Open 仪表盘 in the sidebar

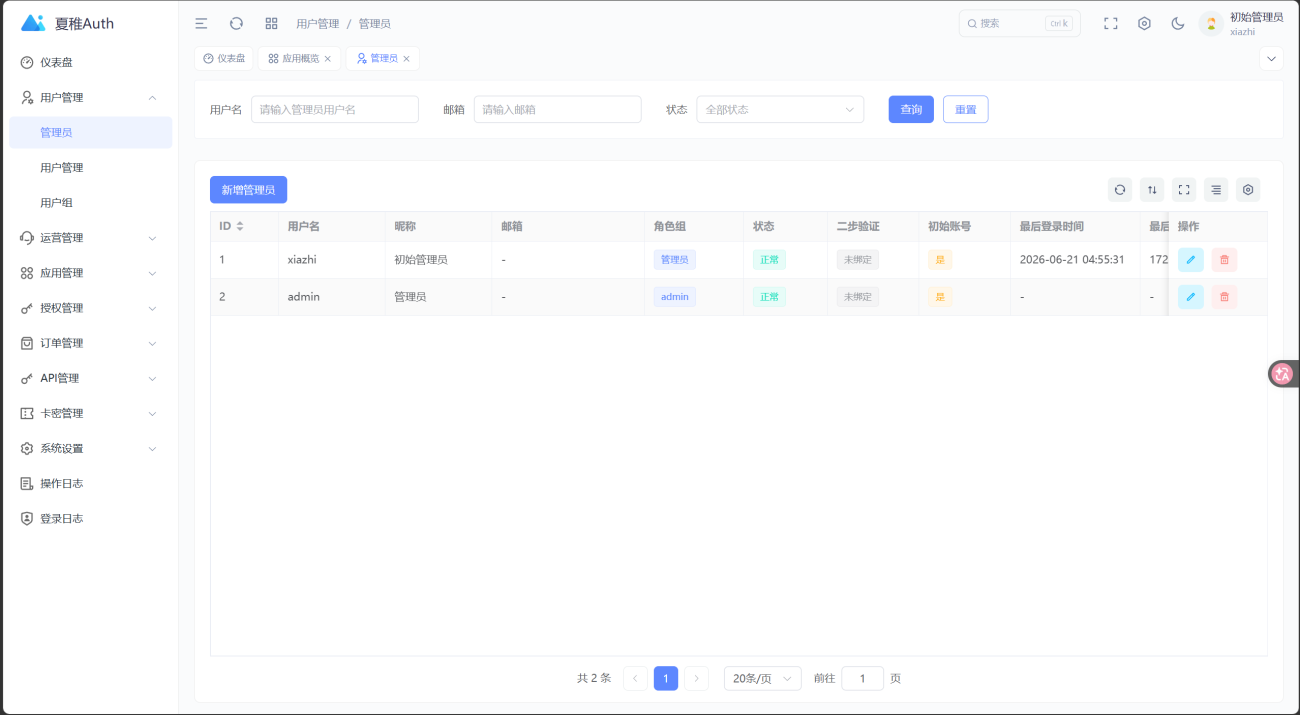coord(90,62)
